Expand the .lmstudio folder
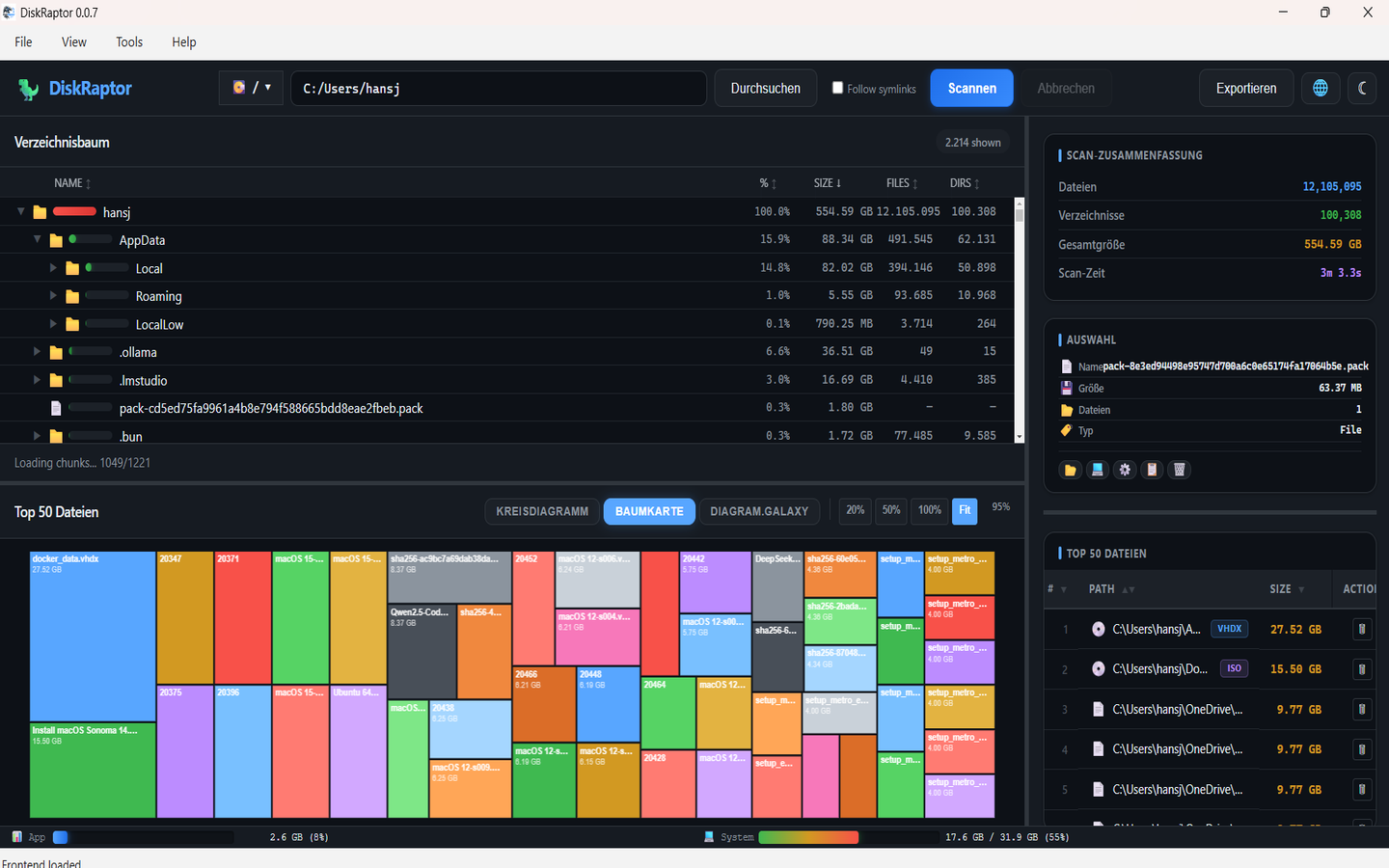Image resolution: width=1389 pixels, height=868 pixels. click(x=37, y=379)
